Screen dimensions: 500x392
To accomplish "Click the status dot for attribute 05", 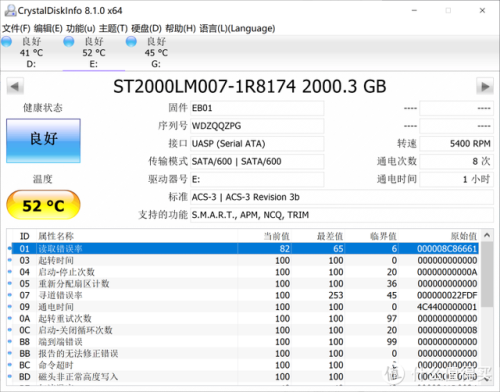I will point(10,284).
